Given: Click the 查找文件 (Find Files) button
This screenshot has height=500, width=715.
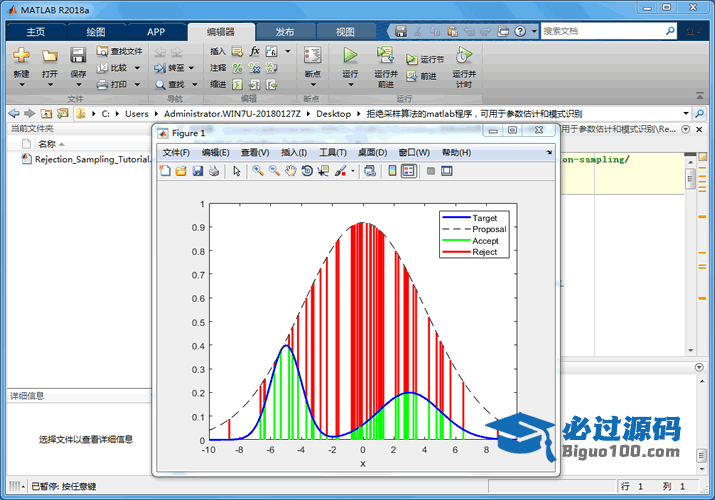Looking at the screenshot, I should click(x=119, y=51).
